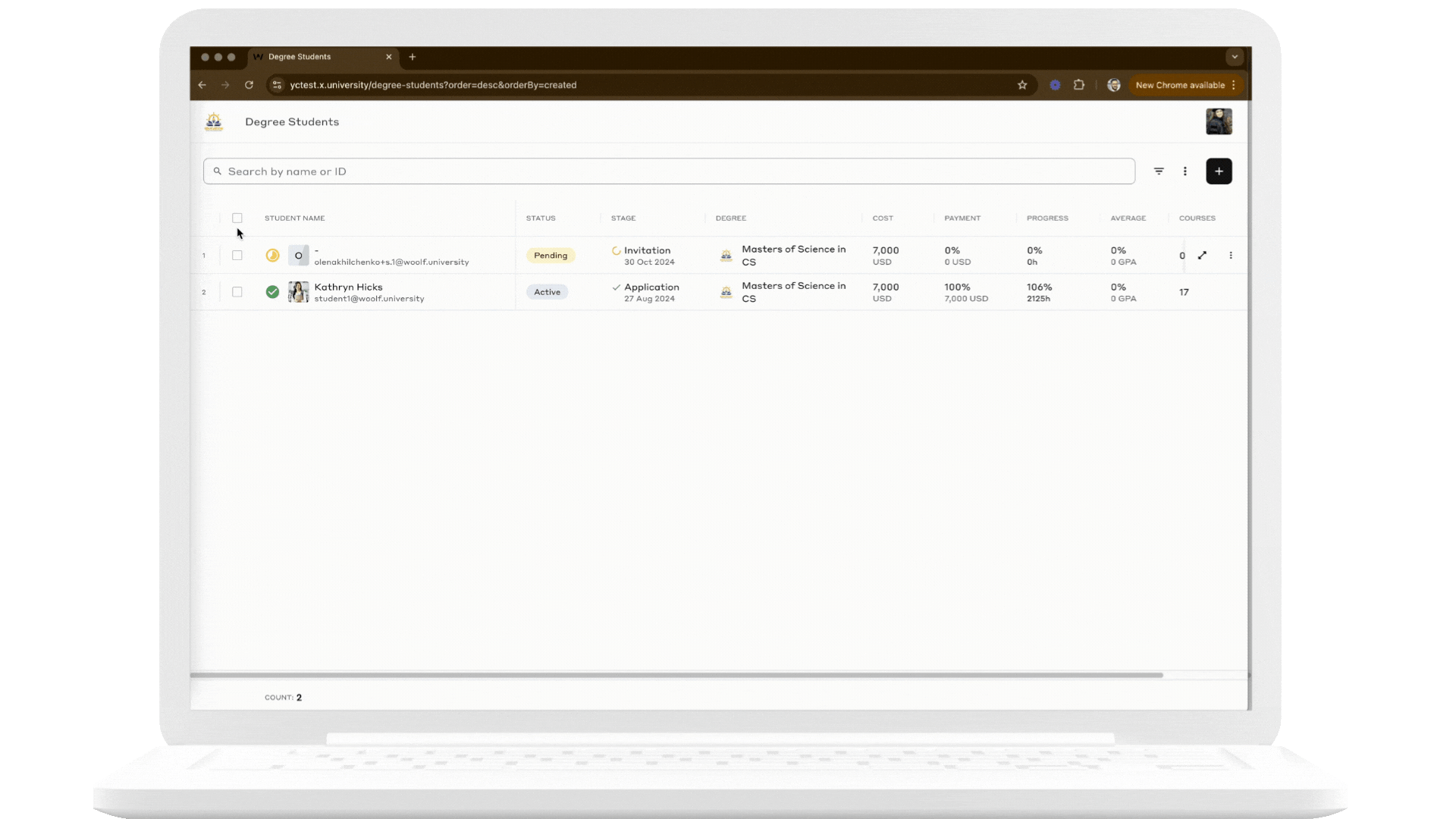Click the browser reload icon
Image resolution: width=1456 pixels, height=819 pixels.
(249, 85)
